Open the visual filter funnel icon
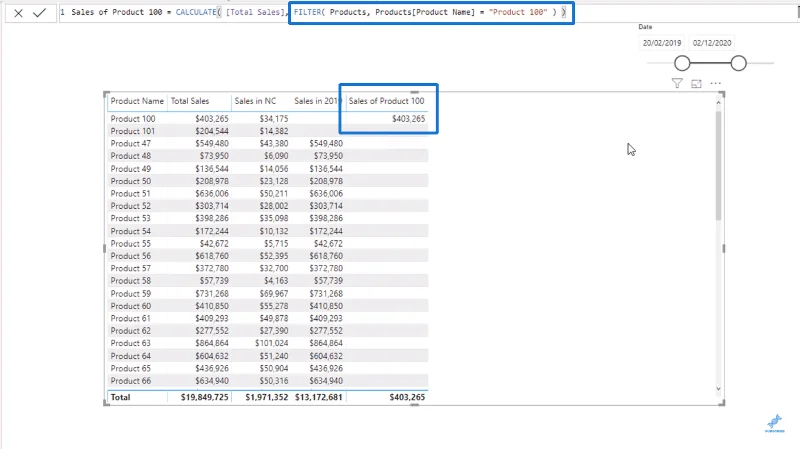Screen dimensions: 800x449 (677, 83)
